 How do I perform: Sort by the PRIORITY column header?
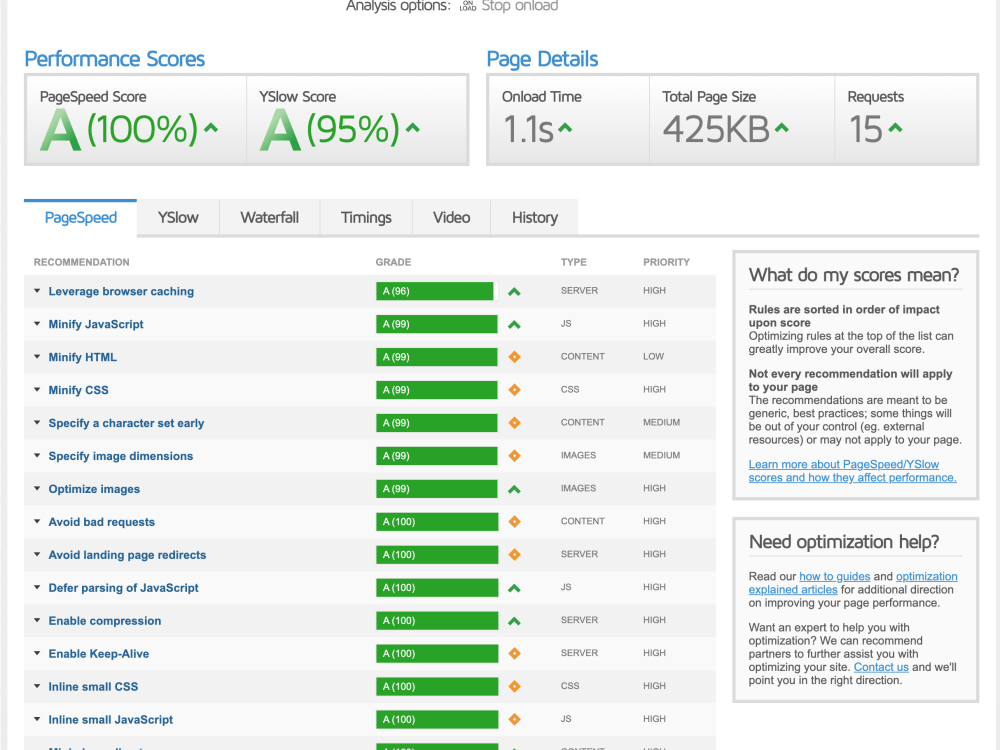(666, 262)
